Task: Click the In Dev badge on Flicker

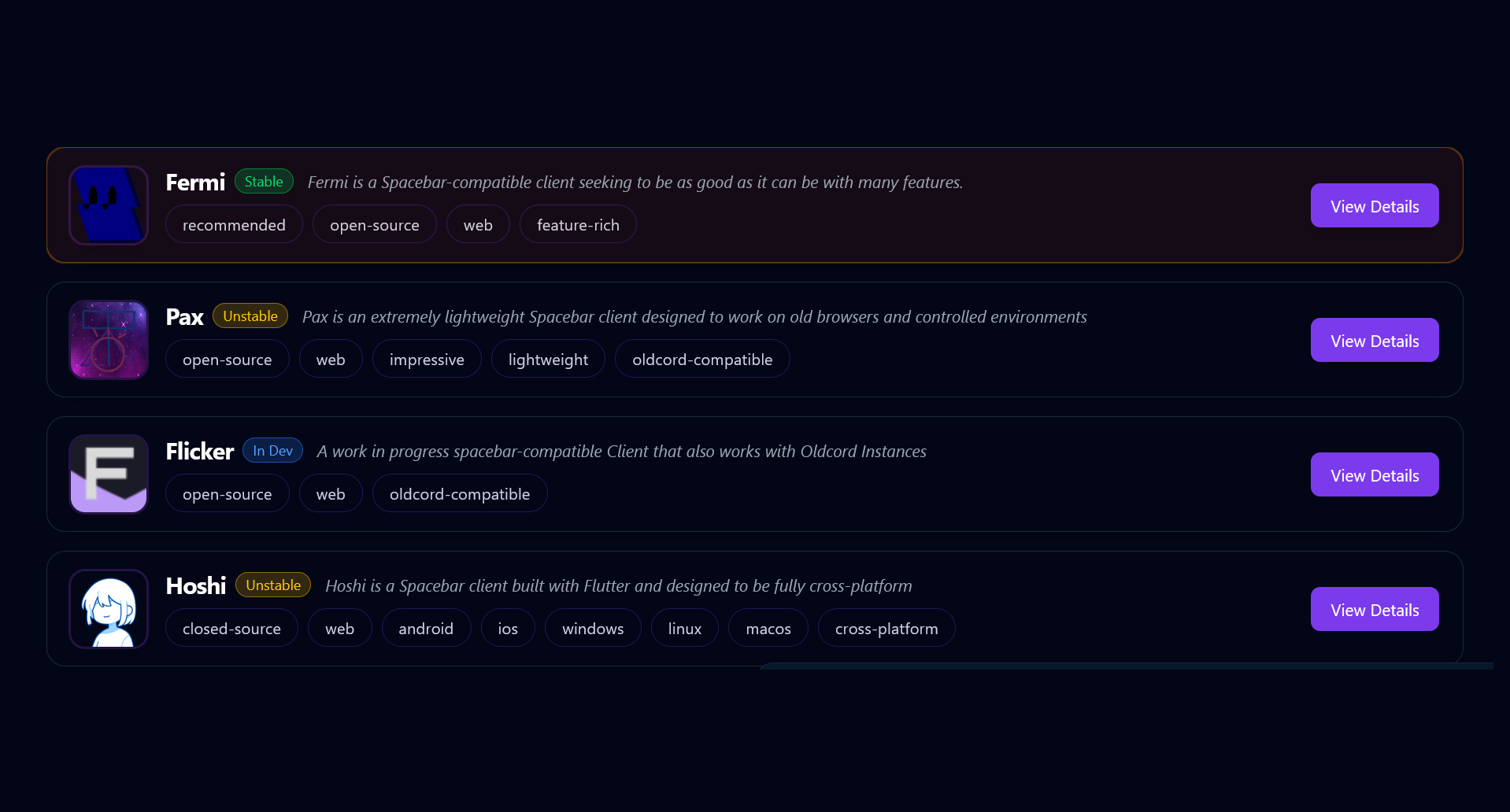Action: (x=272, y=451)
